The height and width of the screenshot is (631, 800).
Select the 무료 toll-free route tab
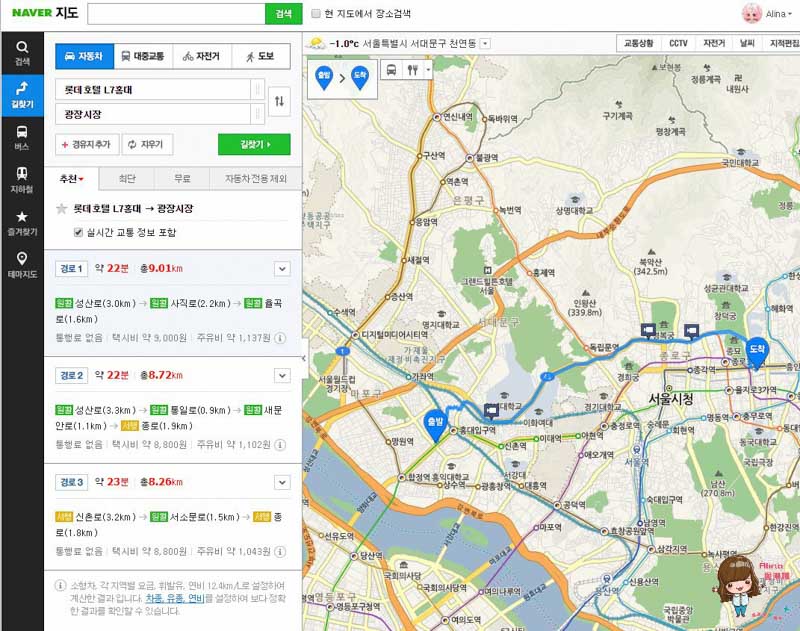click(182, 179)
